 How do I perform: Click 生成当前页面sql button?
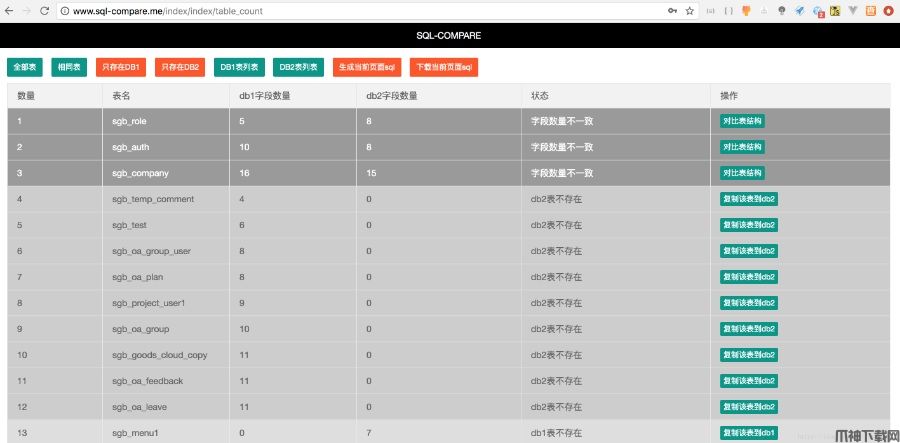pyautogui.click(x=367, y=67)
